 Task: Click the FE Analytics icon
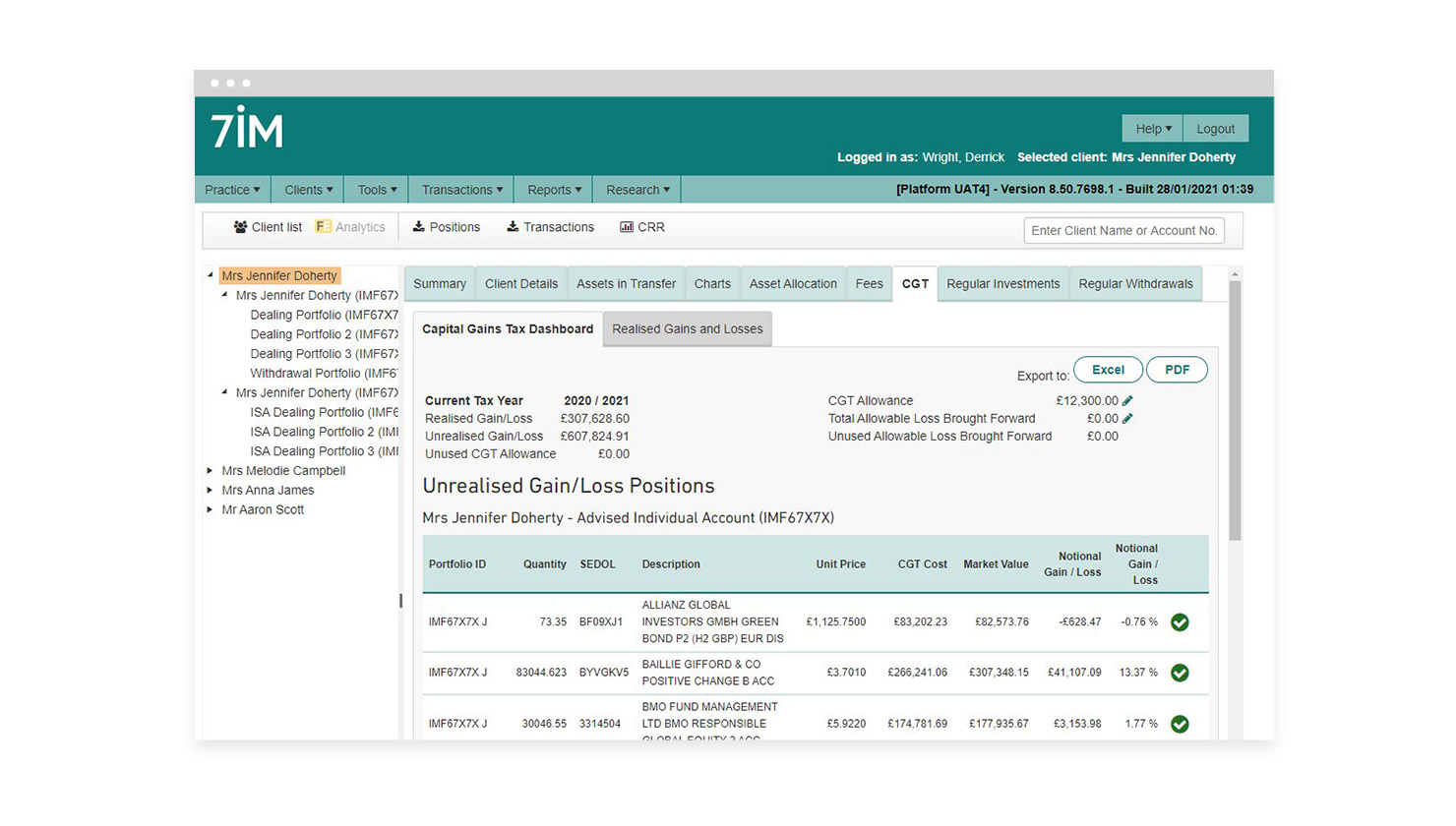click(x=323, y=227)
